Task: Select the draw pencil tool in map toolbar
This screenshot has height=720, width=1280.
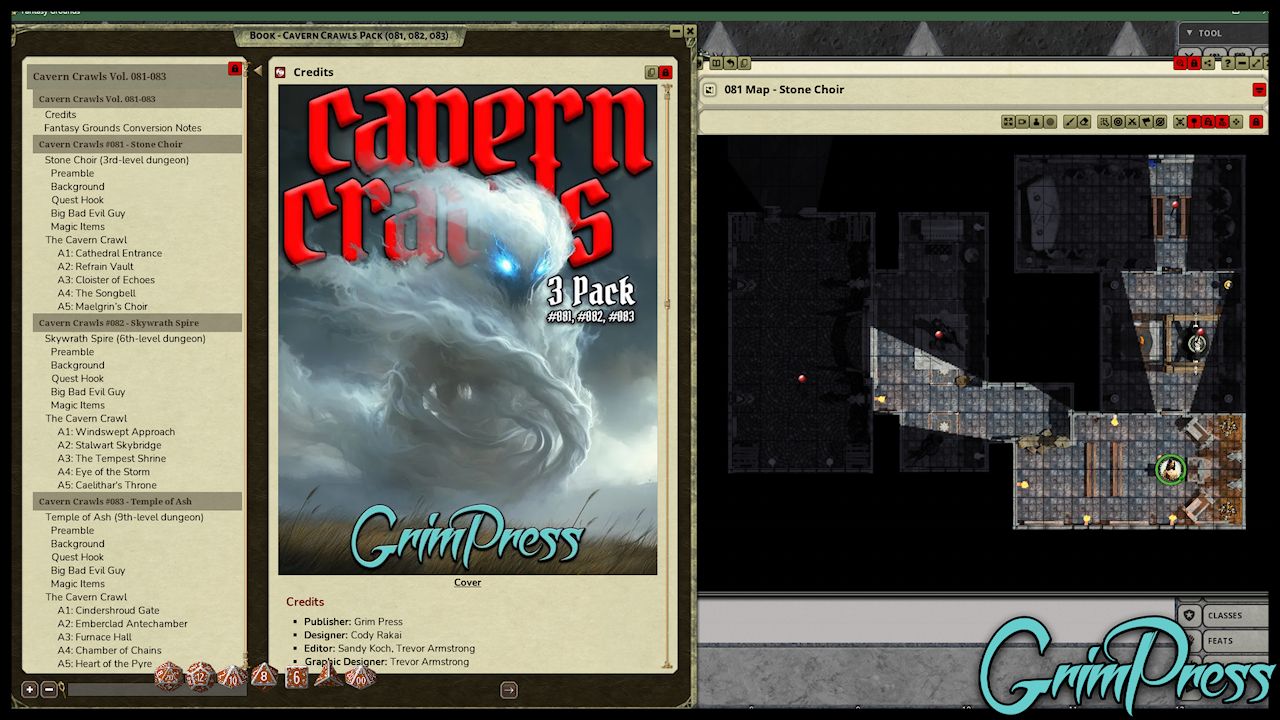Action: click(1070, 122)
